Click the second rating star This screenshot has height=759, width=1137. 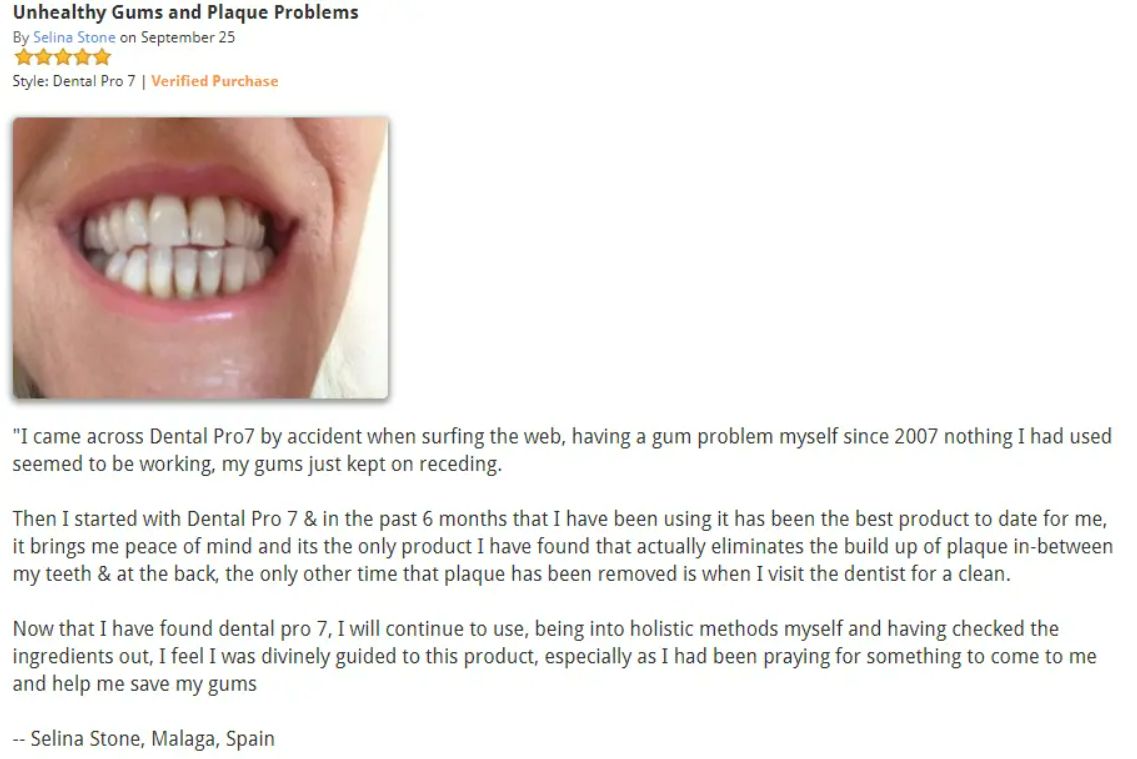click(x=42, y=58)
